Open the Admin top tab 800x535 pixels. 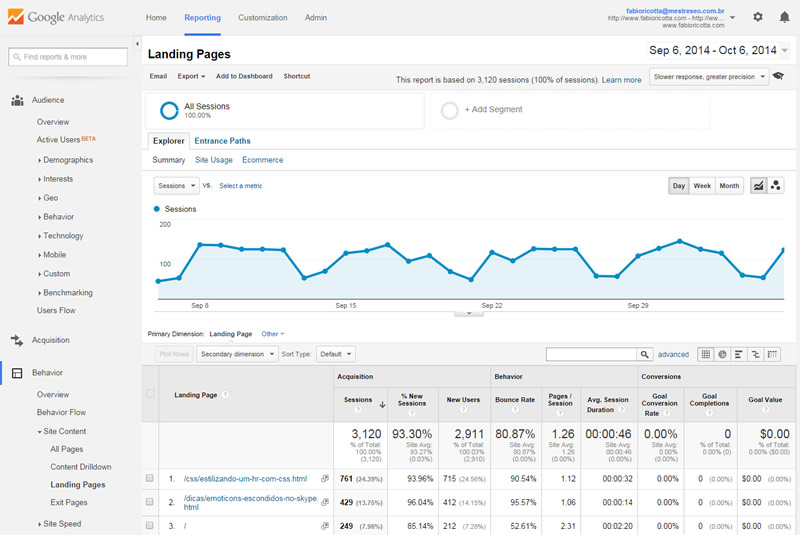tap(316, 17)
